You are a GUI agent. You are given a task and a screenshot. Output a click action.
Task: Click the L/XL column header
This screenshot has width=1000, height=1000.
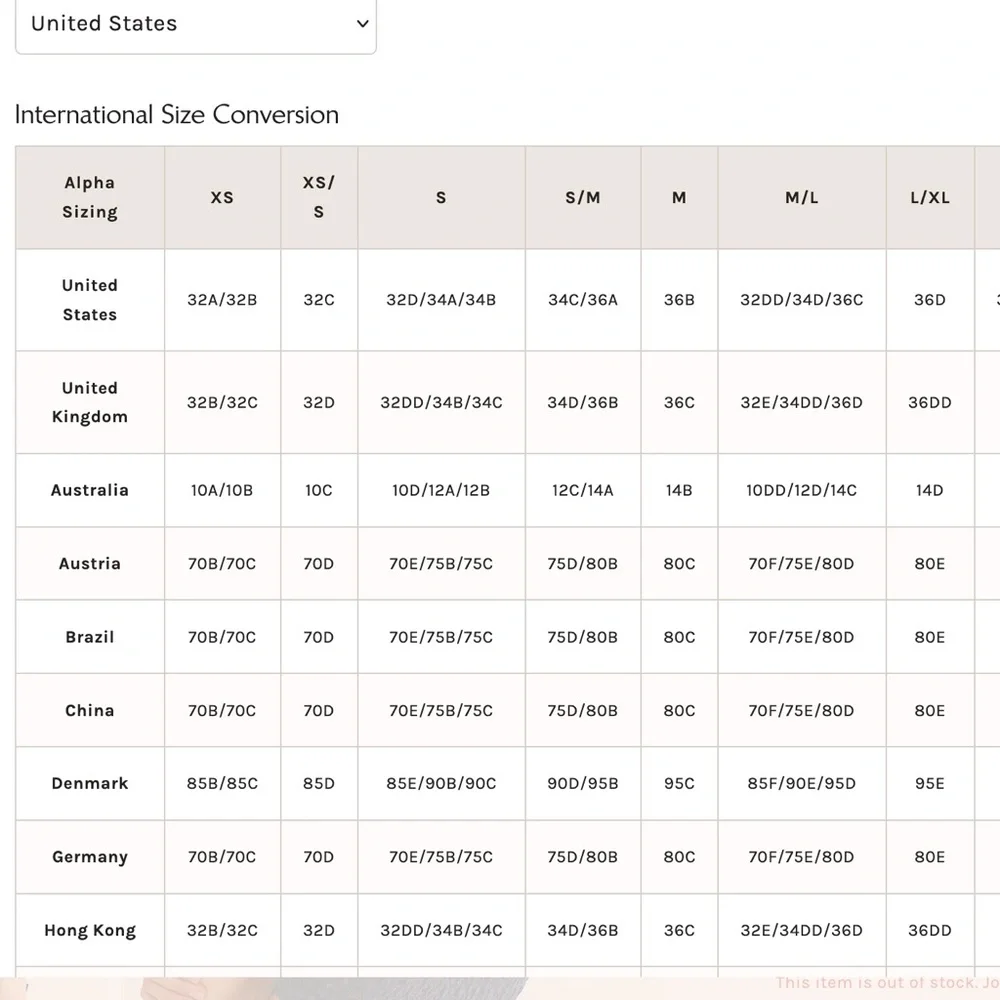tap(930, 198)
